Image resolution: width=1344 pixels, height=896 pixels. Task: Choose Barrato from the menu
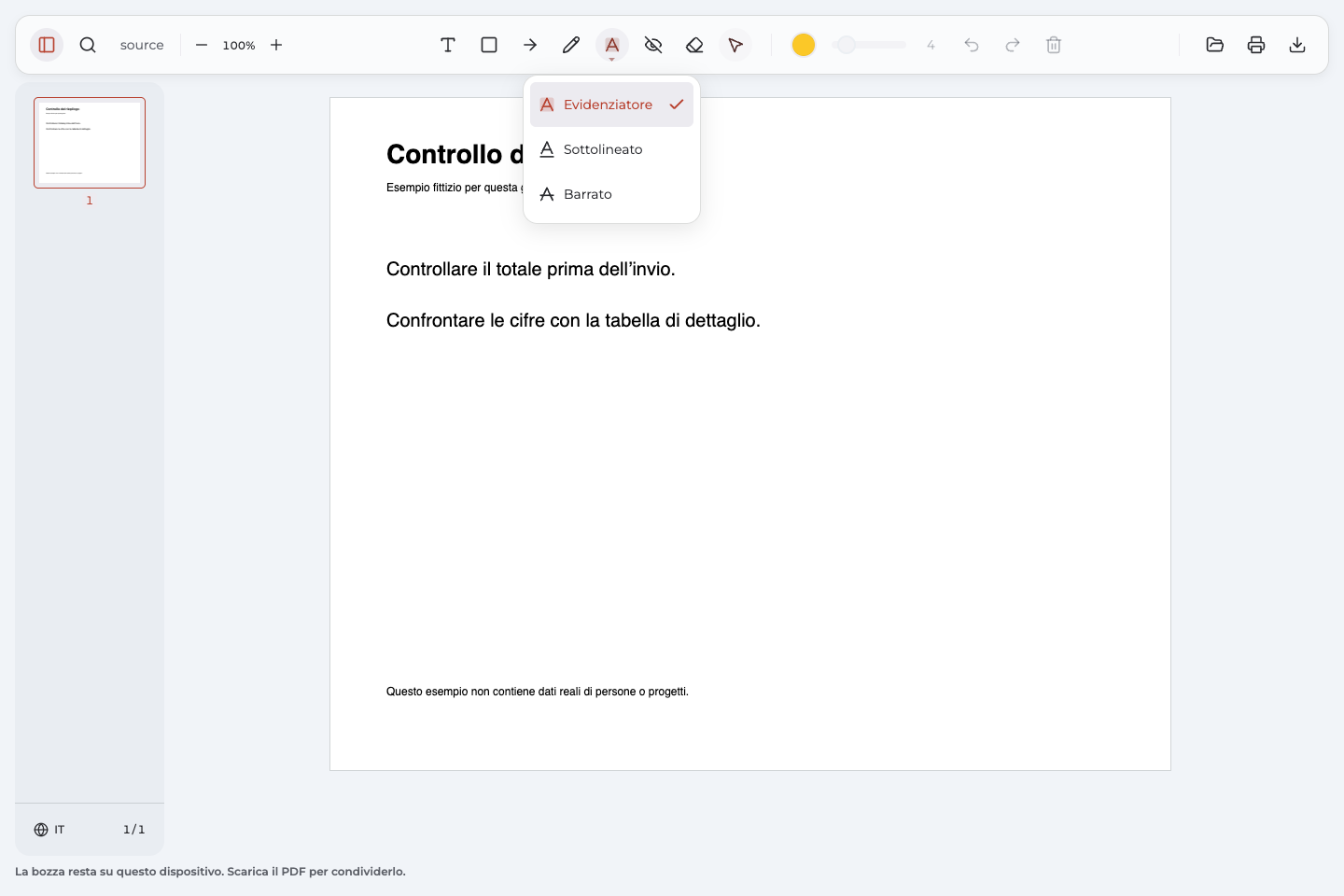(x=611, y=194)
